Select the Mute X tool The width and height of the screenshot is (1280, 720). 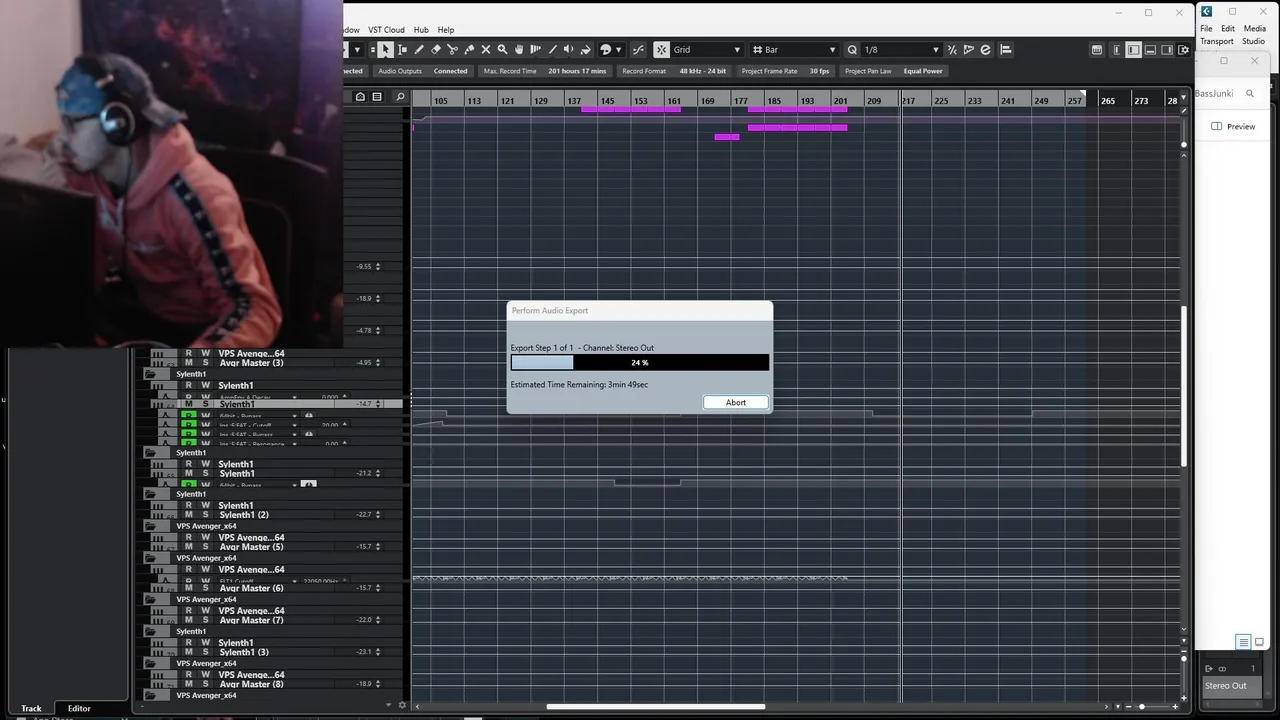point(486,50)
